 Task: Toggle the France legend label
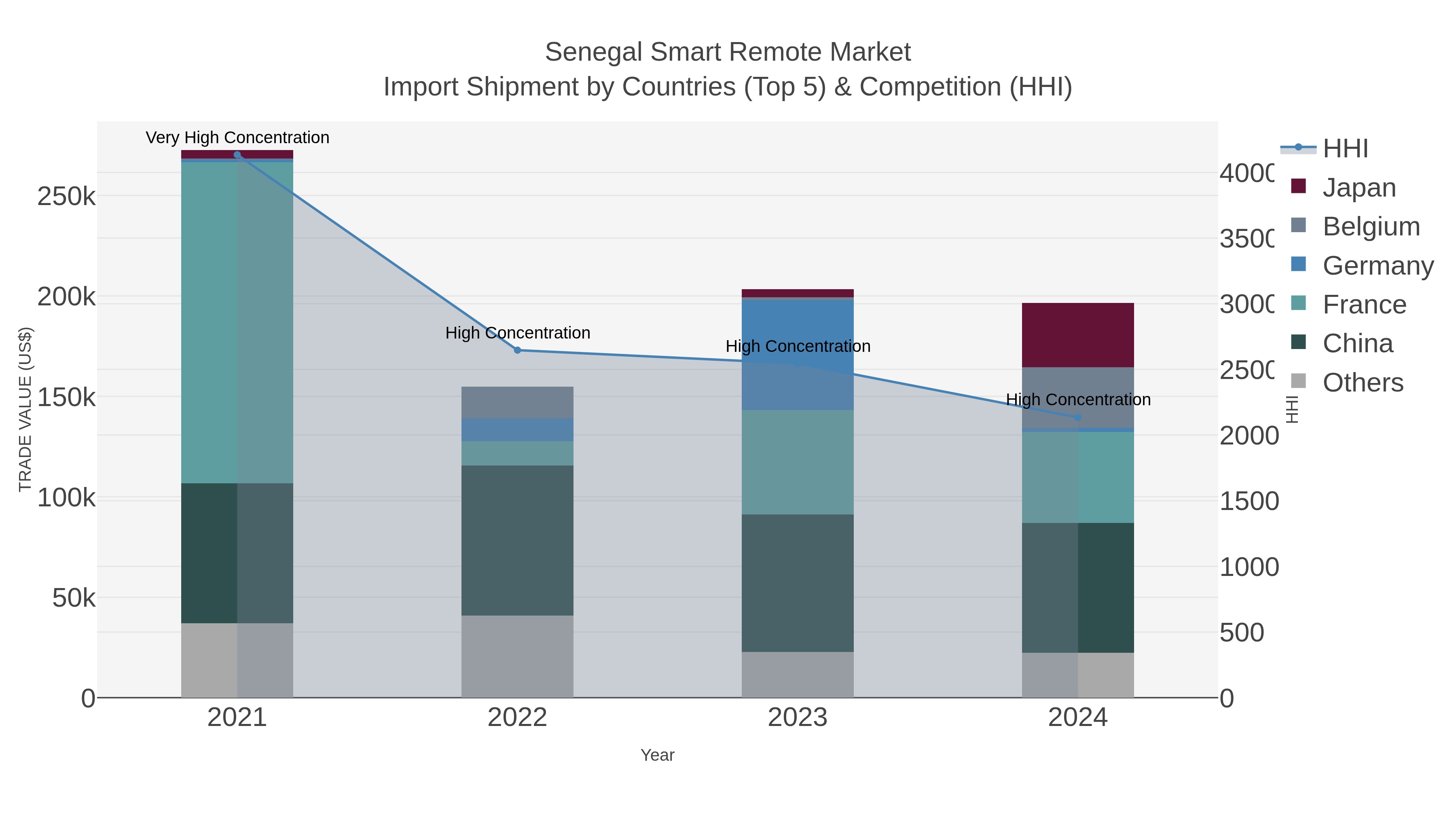(x=1365, y=305)
